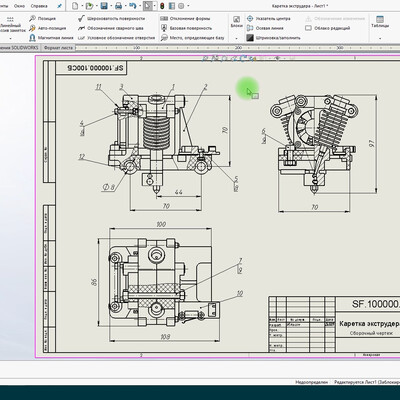The width and height of the screenshot is (400, 400).
Task: Click the Open file icon
Action: tap(89, 6)
